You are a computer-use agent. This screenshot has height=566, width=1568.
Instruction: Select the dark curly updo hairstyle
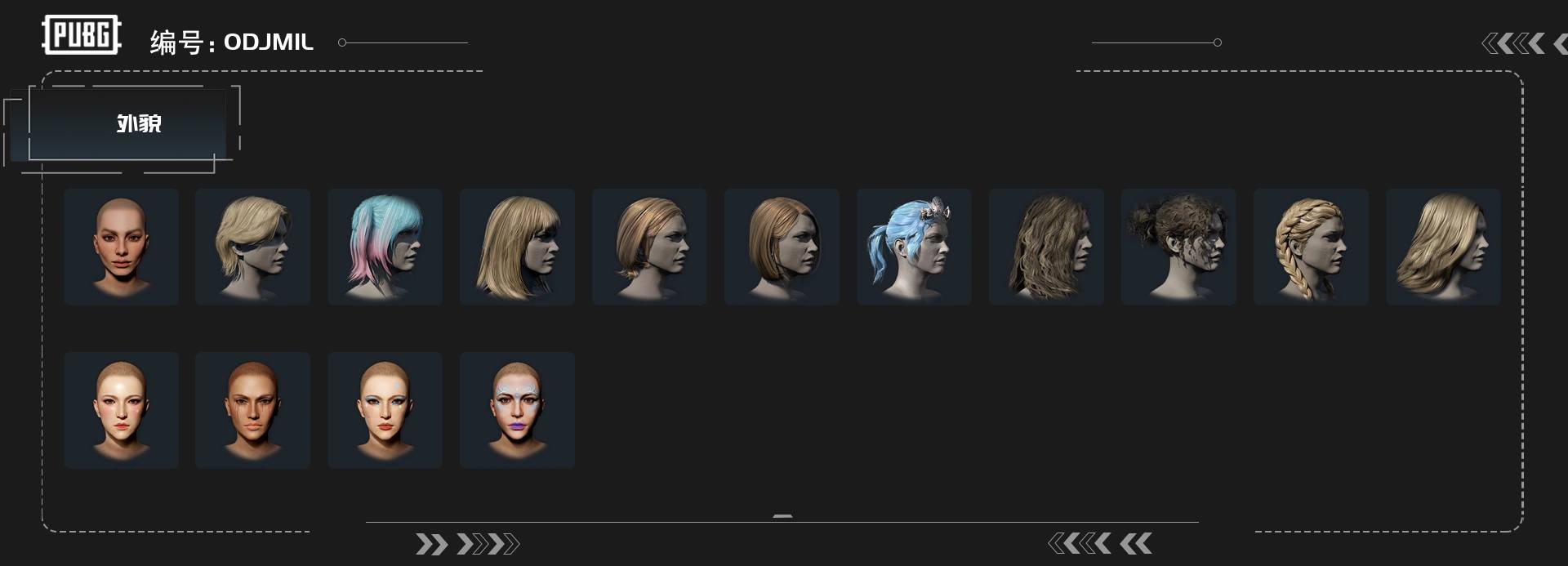coord(1179,247)
